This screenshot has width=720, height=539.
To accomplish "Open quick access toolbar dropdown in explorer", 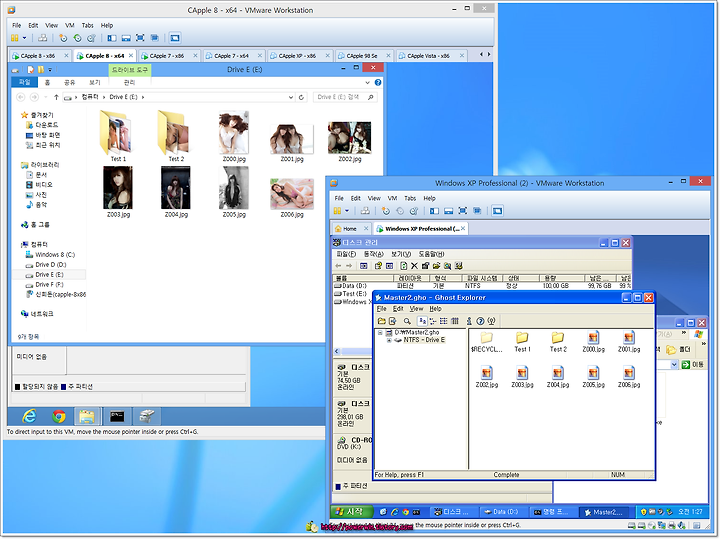I will tap(50, 70).
